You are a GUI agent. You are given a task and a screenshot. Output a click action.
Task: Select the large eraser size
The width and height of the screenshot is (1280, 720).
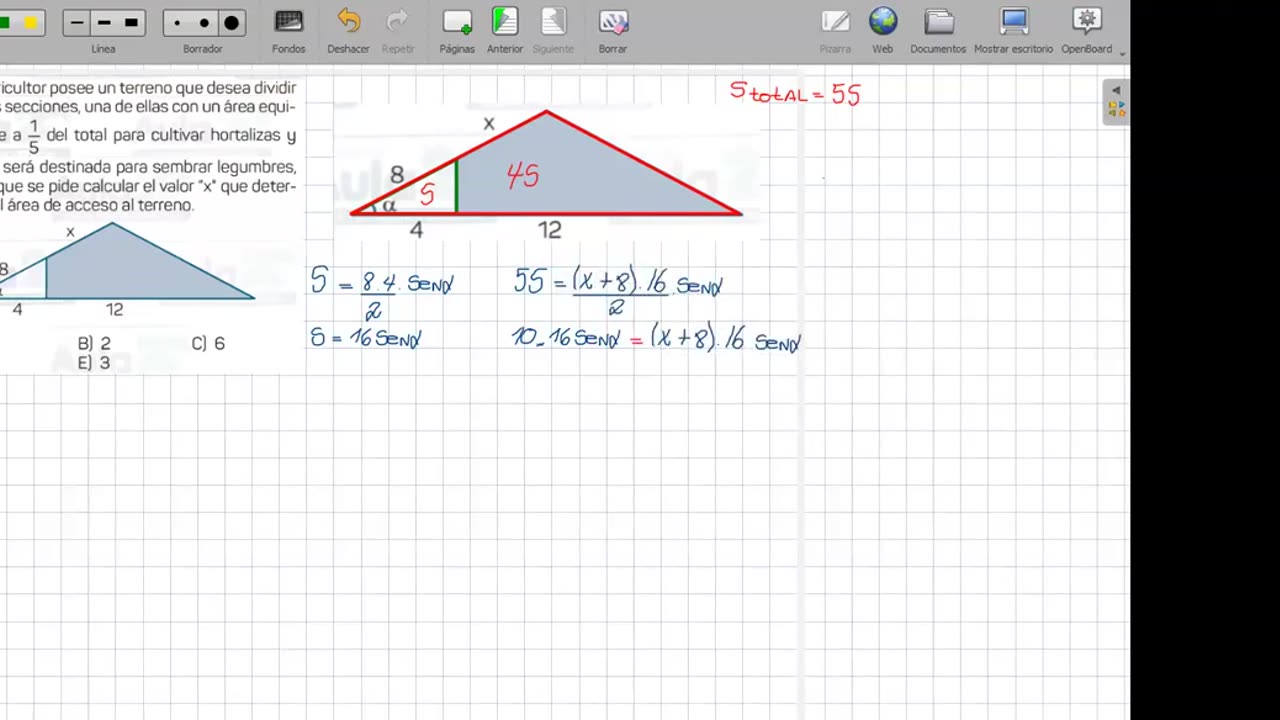pos(231,22)
